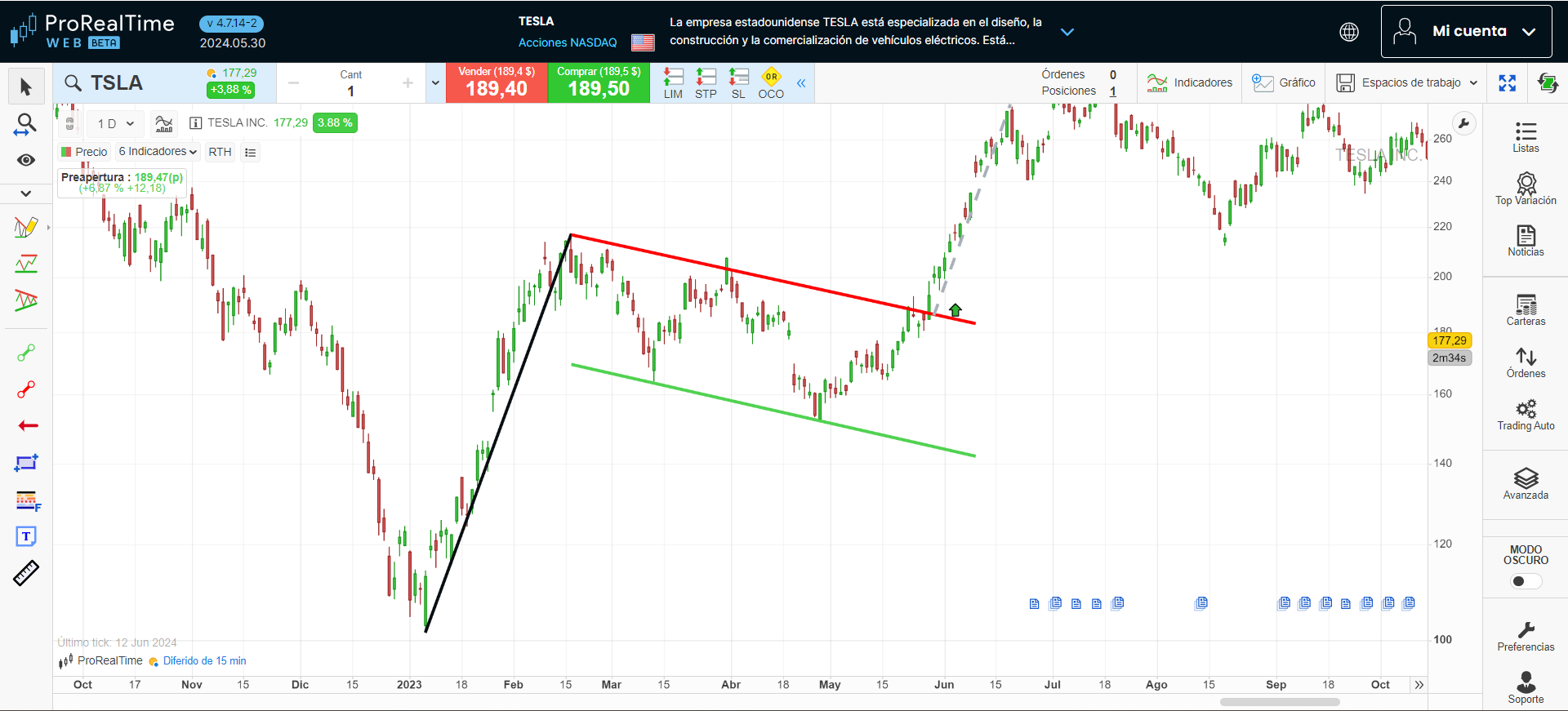Image resolution: width=1568 pixels, height=711 pixels.
Task: Select the Fibonacci retracement tool
Action: 27,500
